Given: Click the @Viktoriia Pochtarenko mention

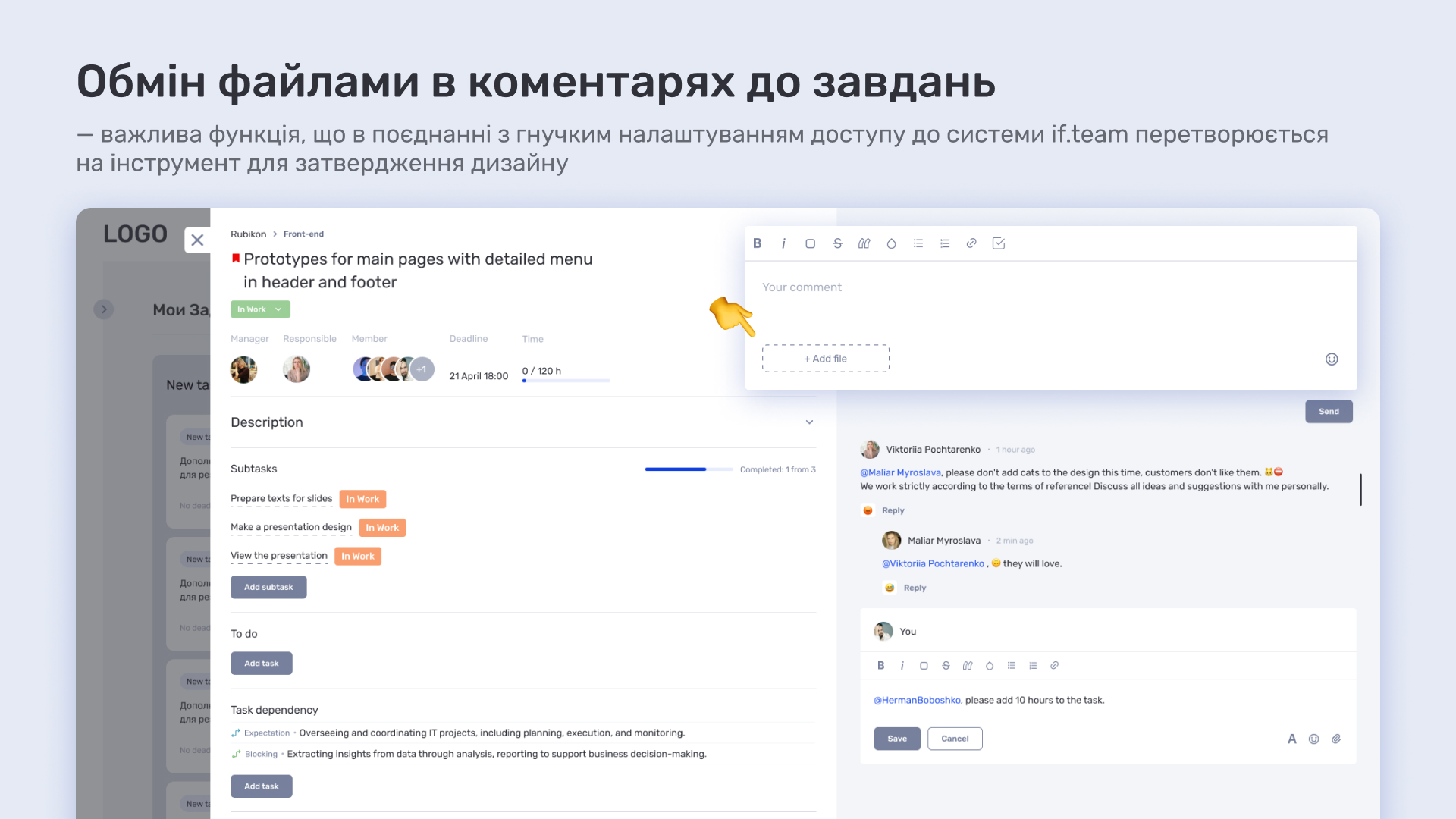Looking at the screenshot, I should coord(933,563).
